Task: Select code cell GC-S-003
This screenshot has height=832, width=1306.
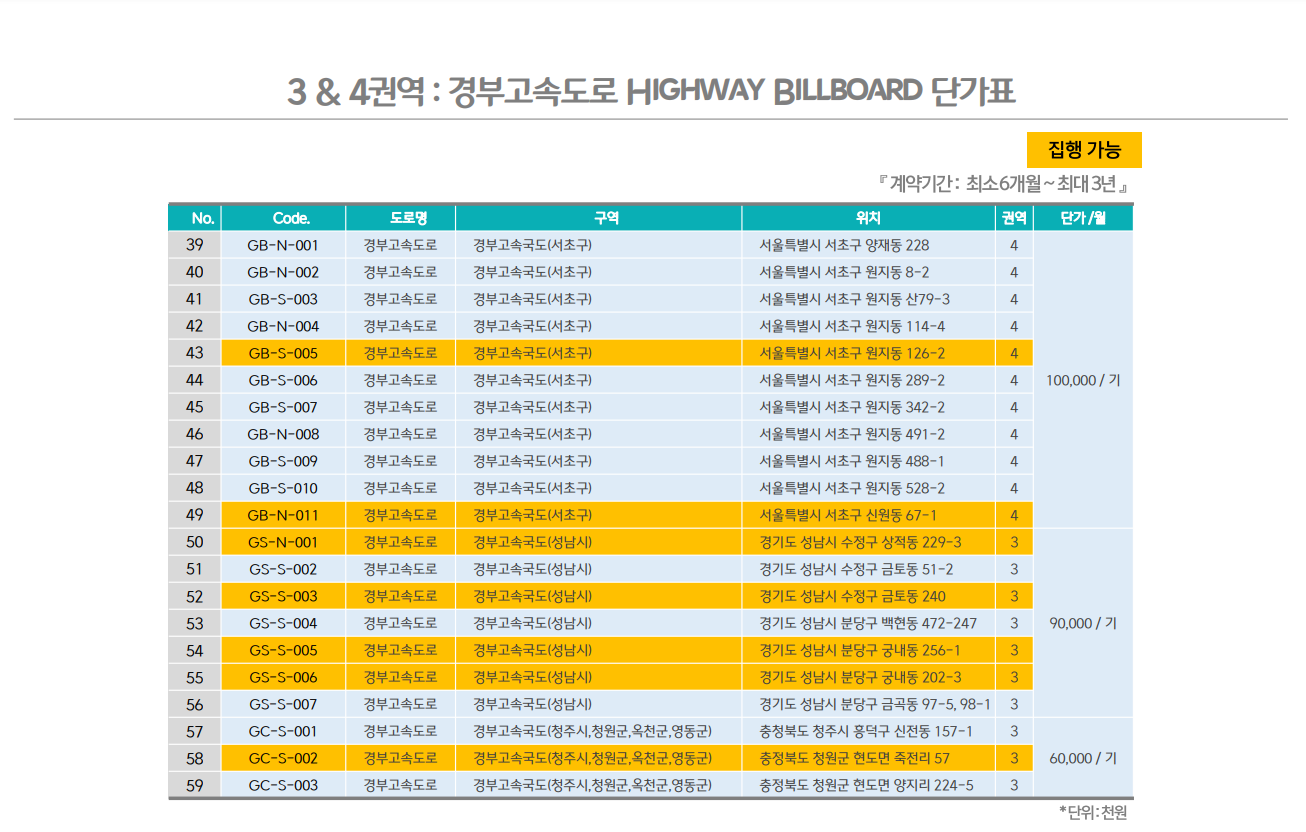Action: pos(284,785)
